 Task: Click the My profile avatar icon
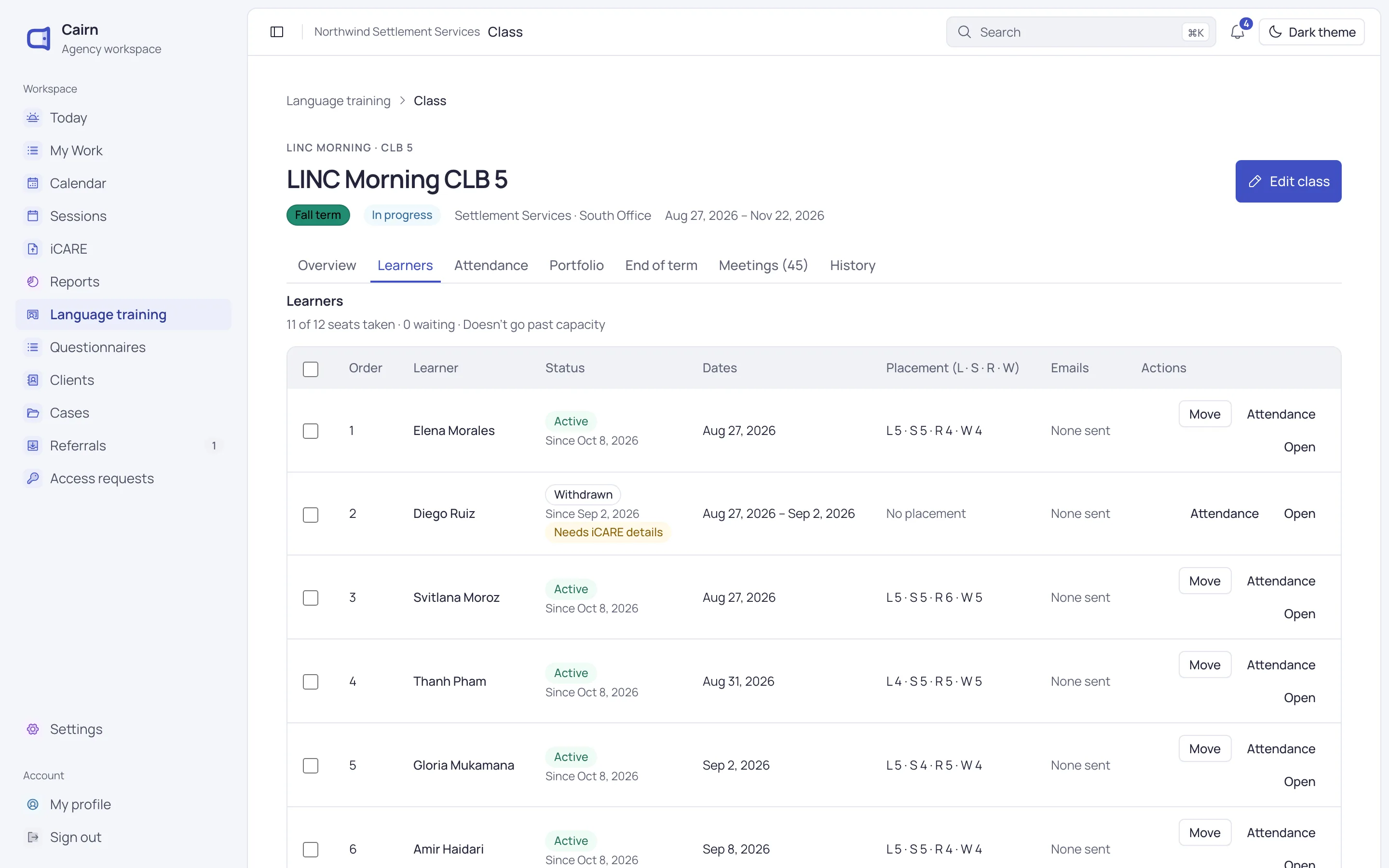33,804
